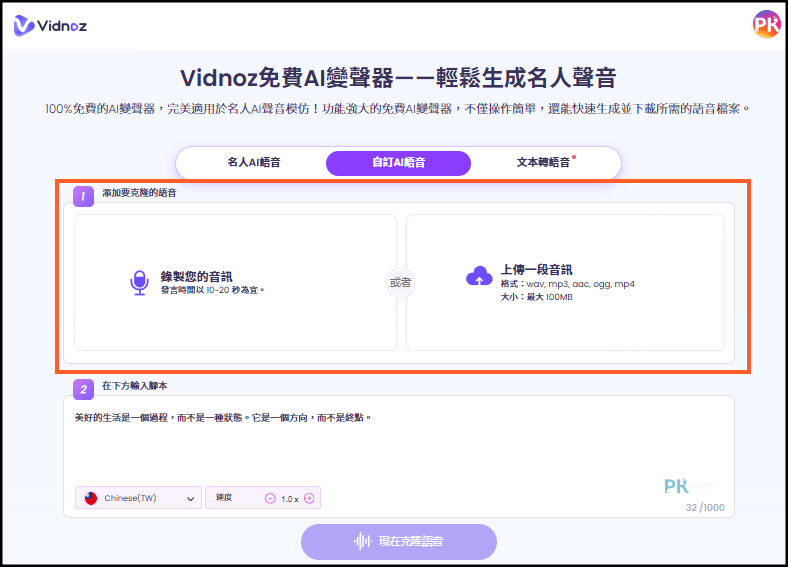Click the 在下方輸入腳本 step label

tap(135, 386)
